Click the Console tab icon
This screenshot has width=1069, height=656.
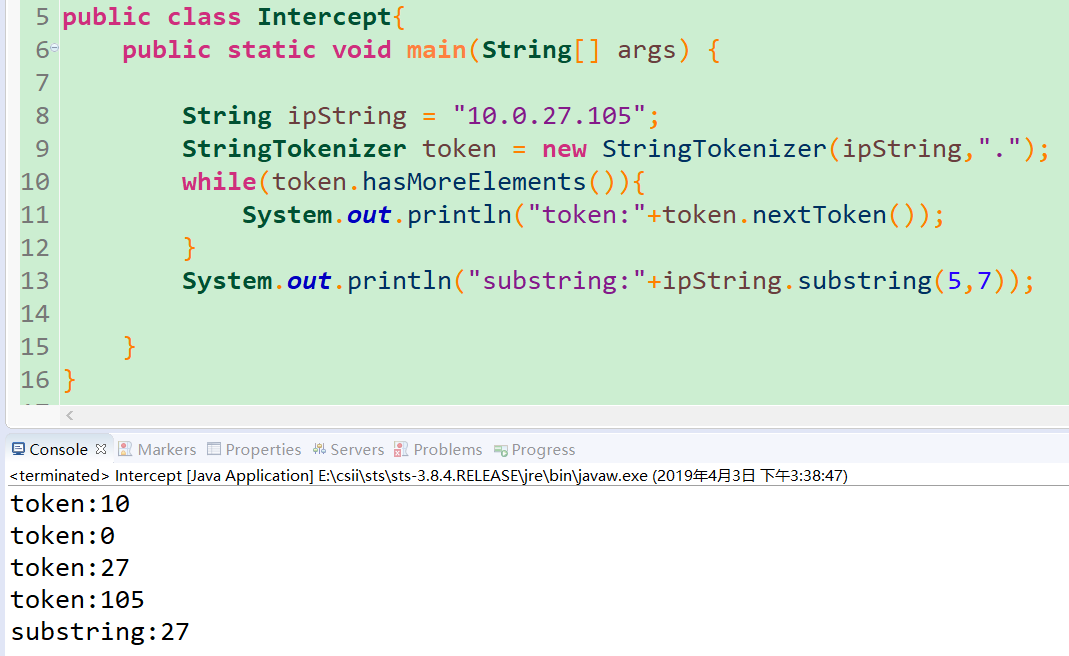[18, 449]
